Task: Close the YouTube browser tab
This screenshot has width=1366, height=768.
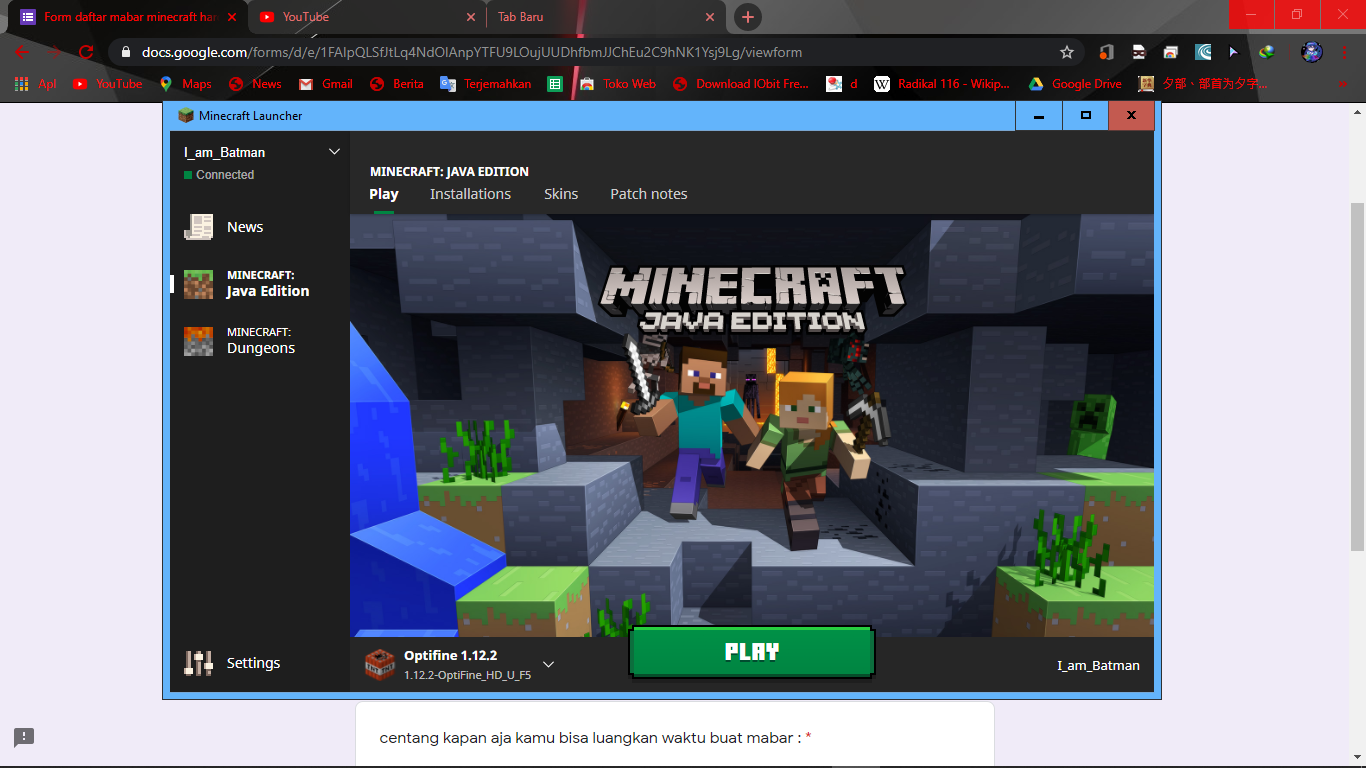Action: pos(471,17)
